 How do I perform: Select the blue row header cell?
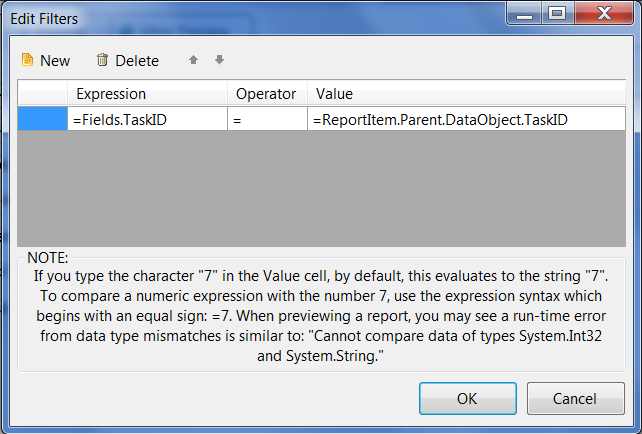click(42, 119)
